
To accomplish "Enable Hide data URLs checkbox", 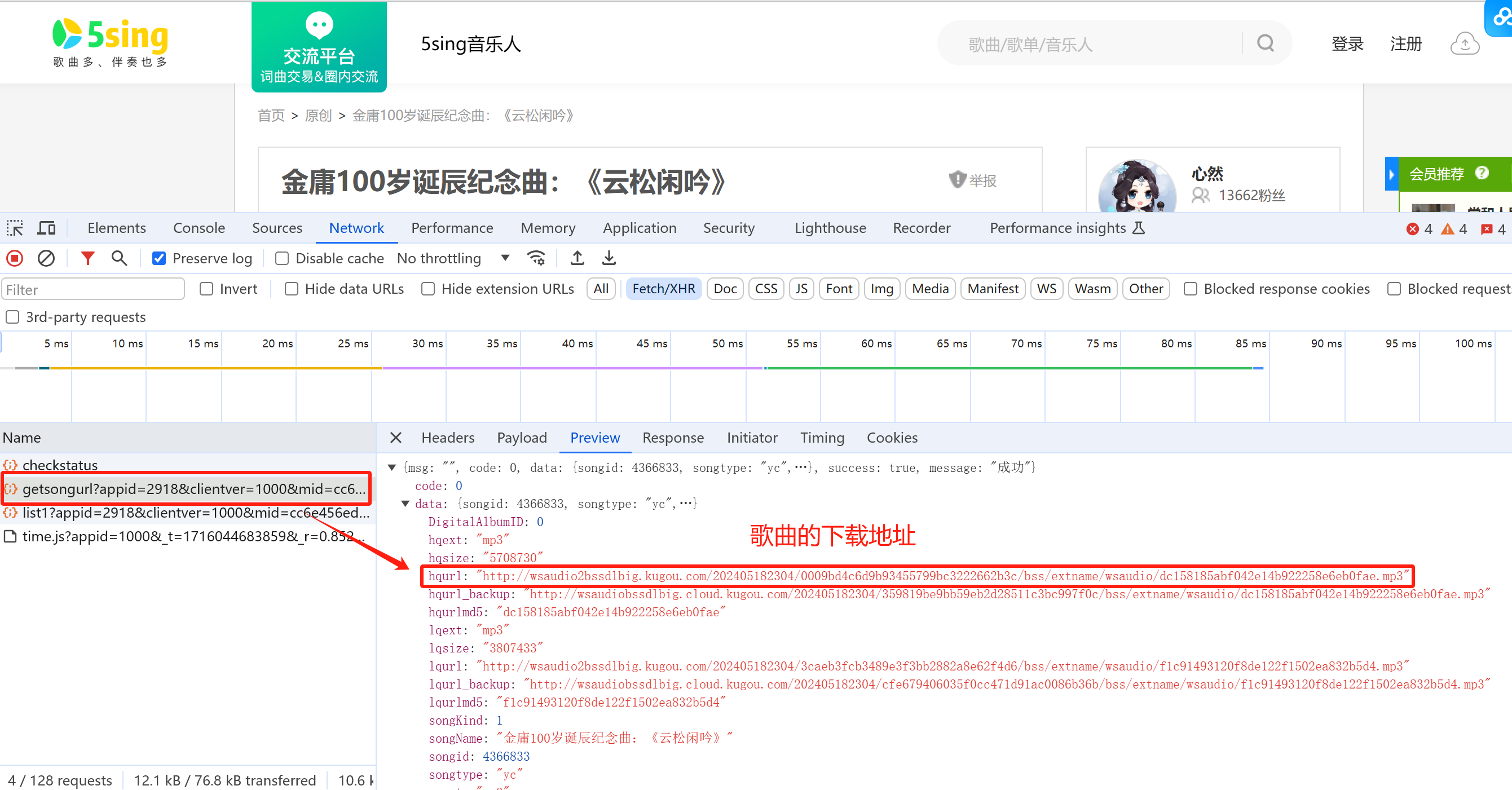I will click(292, 289).
